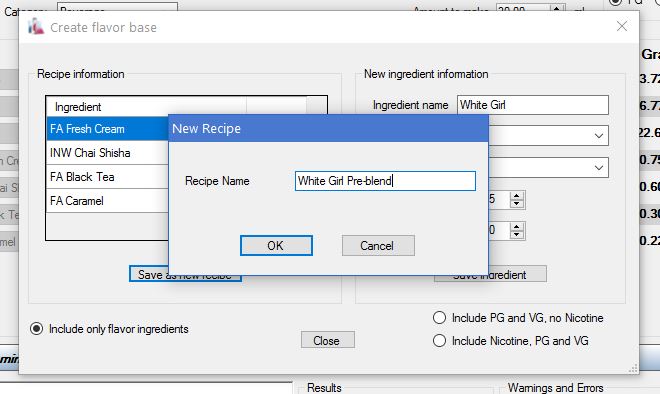This screenshot has height=394, width=660.
Task: Decrease the lower spinner value ending in 0
Action: (x=516, y=234)
